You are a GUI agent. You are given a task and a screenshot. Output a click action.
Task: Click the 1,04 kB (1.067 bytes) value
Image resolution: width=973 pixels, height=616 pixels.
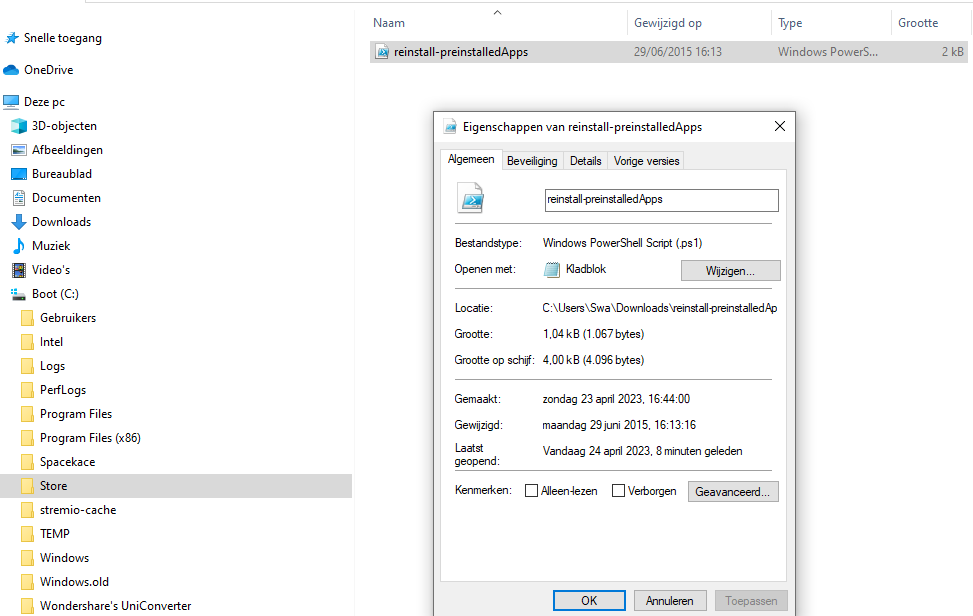593,334
